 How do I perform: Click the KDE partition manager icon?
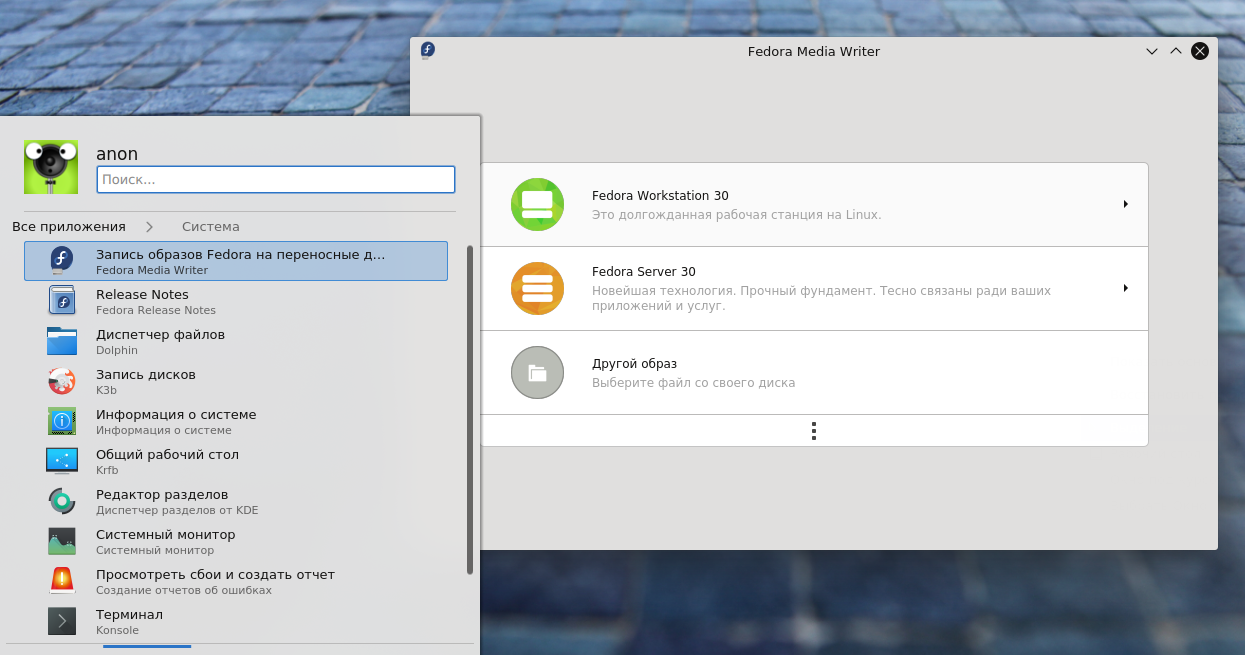[x=62, y=501]
